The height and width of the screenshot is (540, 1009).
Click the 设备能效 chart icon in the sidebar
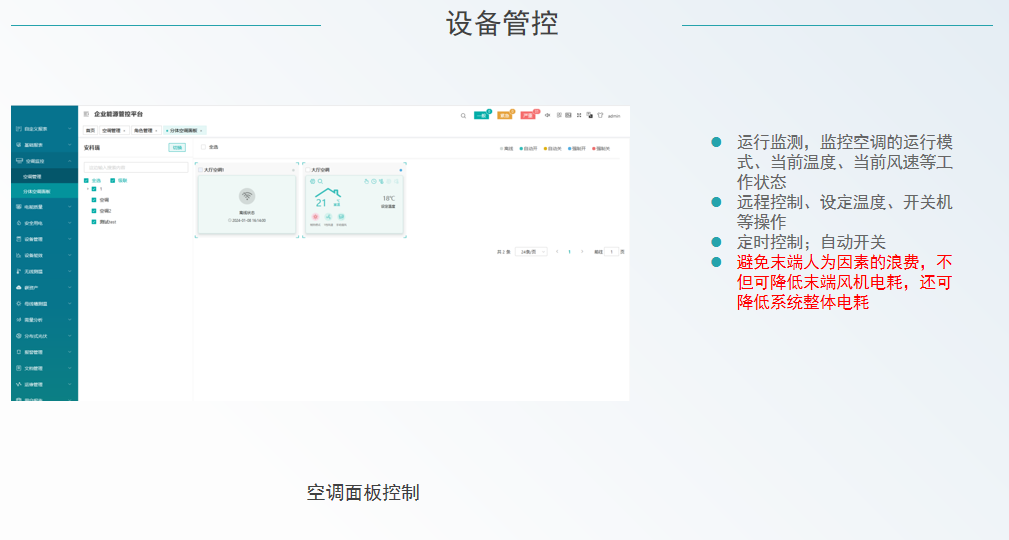tap(19, 255)
